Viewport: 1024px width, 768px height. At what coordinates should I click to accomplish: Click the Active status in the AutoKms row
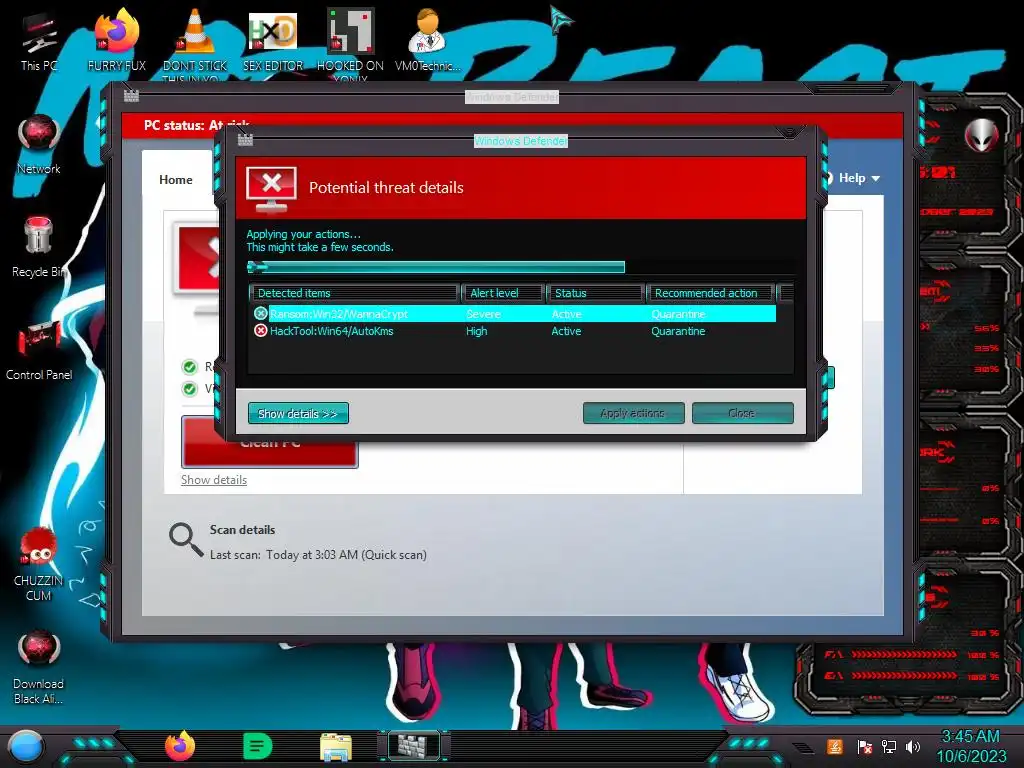coord(566,331)
